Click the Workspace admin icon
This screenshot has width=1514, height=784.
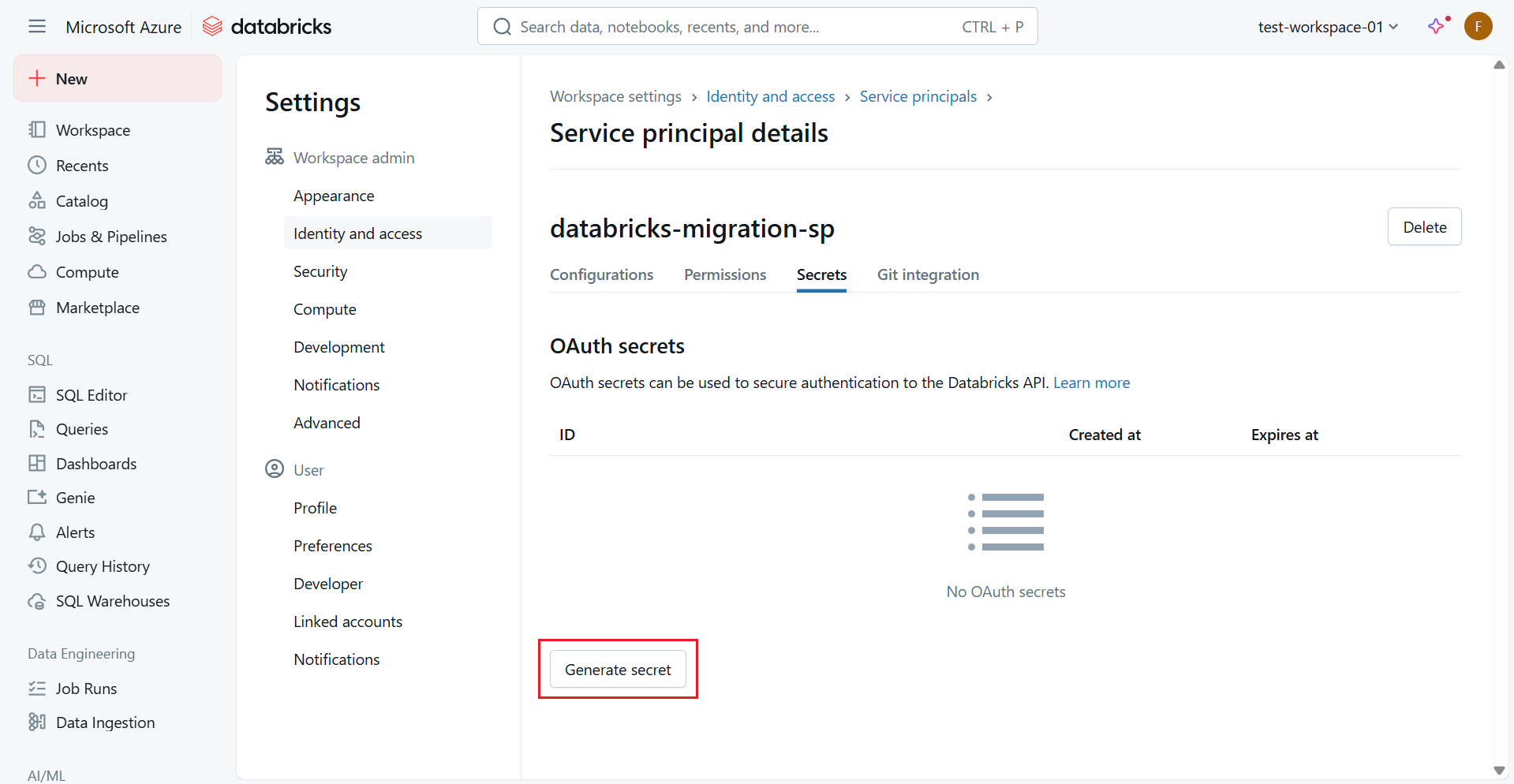coord(275,157)
